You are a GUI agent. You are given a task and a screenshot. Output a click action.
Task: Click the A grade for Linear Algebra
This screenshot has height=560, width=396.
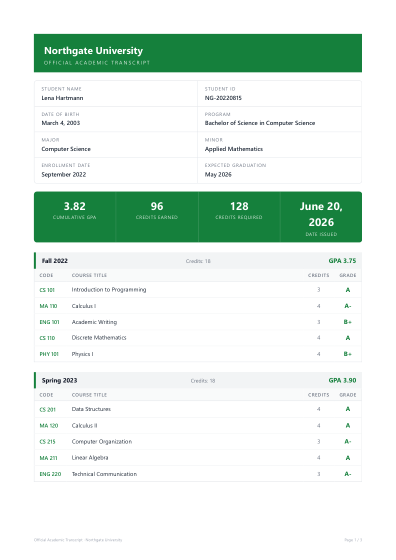(x=347, y=458)
